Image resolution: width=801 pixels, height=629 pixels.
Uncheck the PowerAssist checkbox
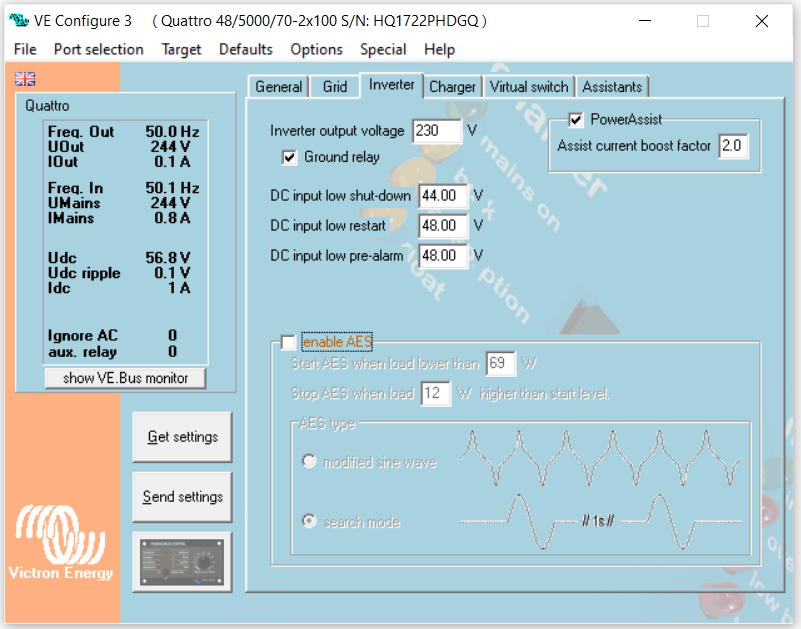pyautogui.click(x=576, y=120)
